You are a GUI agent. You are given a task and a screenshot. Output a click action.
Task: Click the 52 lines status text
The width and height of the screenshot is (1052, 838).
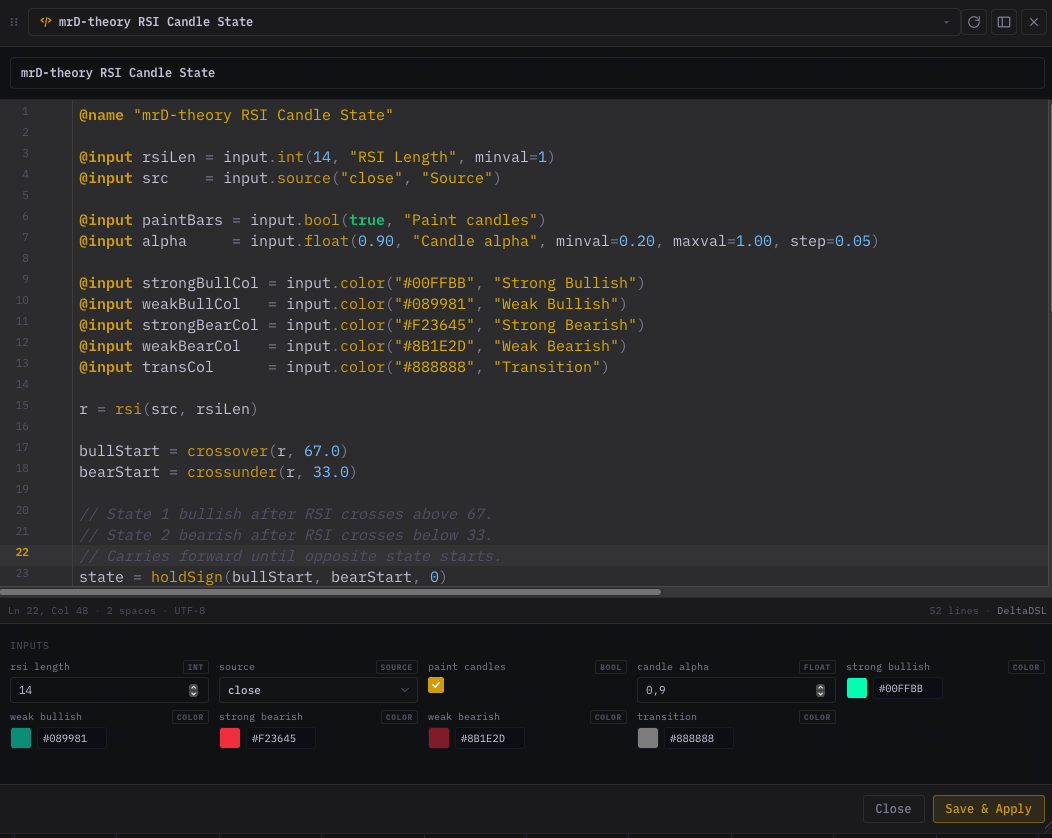[x=953, y=611]
